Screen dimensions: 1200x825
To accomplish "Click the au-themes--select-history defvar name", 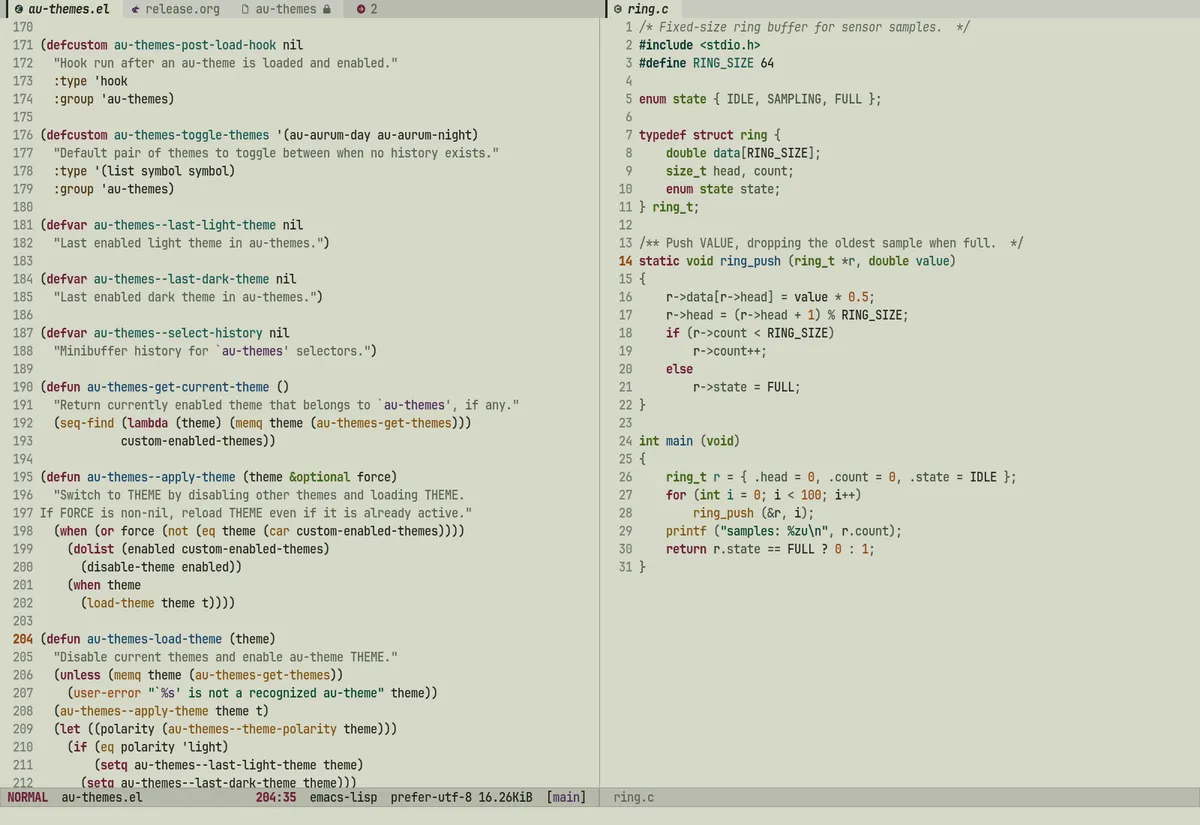I will click(x=178, y=333).
